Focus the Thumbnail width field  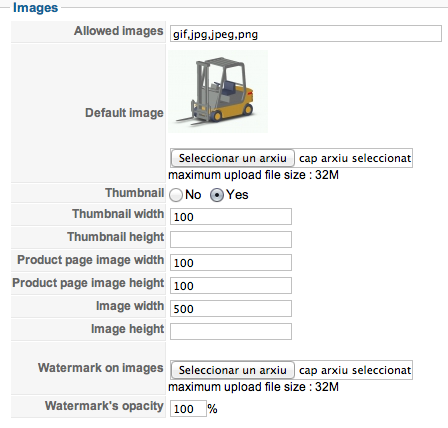(x=231, y=217)
